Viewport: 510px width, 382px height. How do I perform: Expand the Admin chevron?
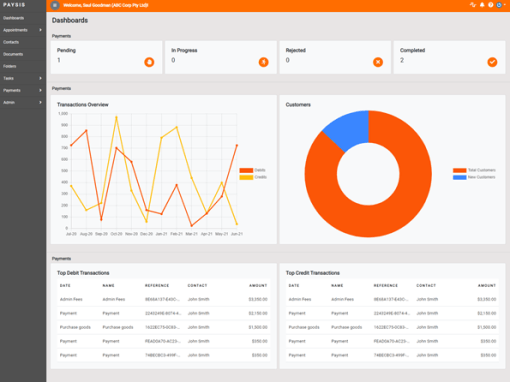point(40,102)
